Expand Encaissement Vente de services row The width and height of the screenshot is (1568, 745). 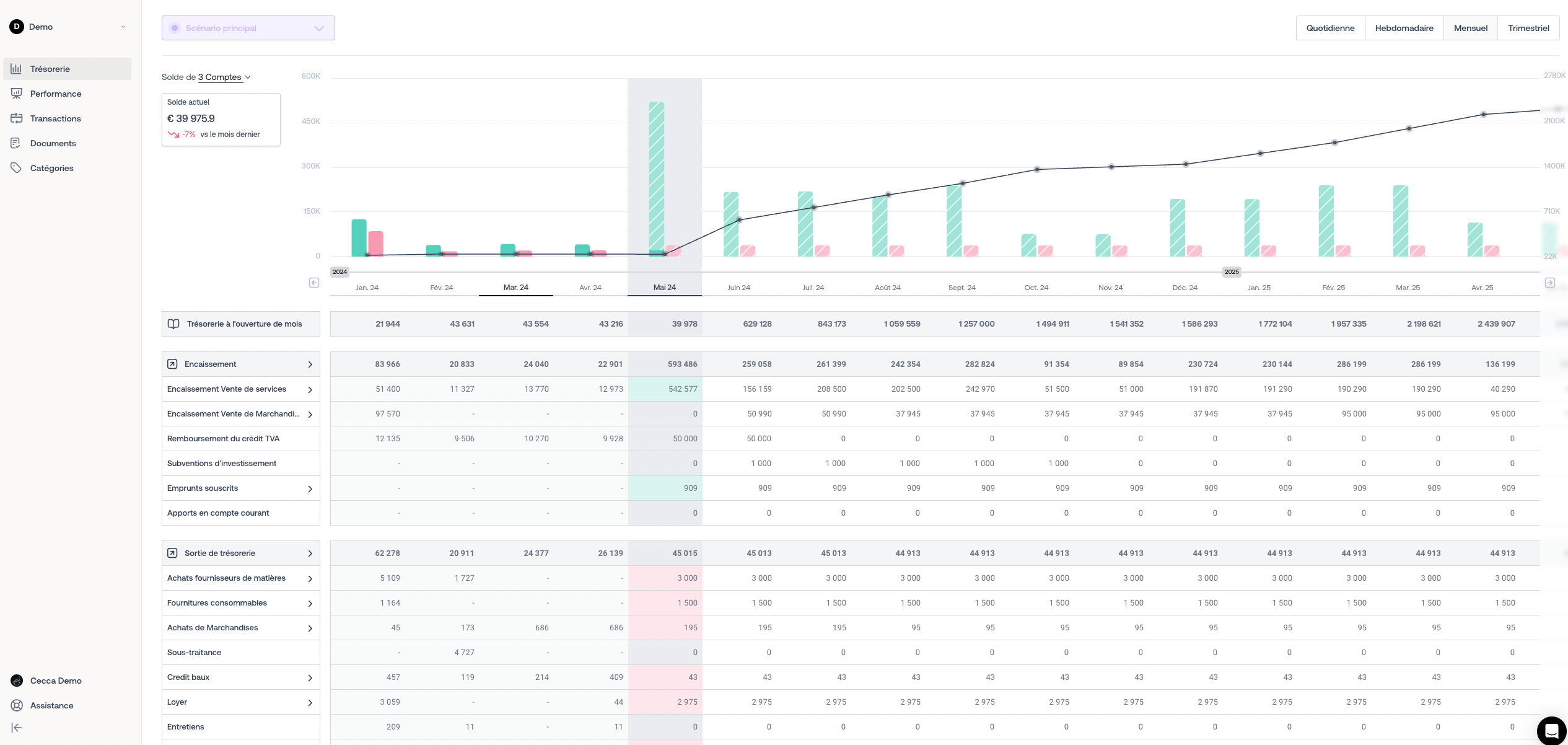[310, 390]
